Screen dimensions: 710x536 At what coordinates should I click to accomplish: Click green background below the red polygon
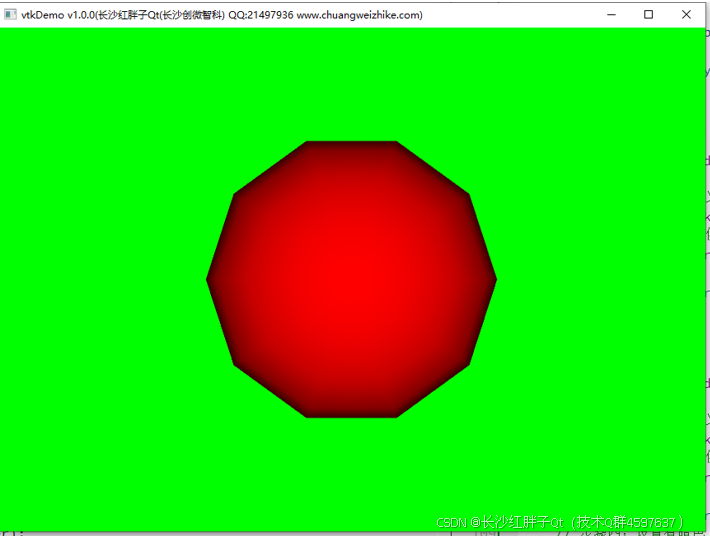point(351,470)
